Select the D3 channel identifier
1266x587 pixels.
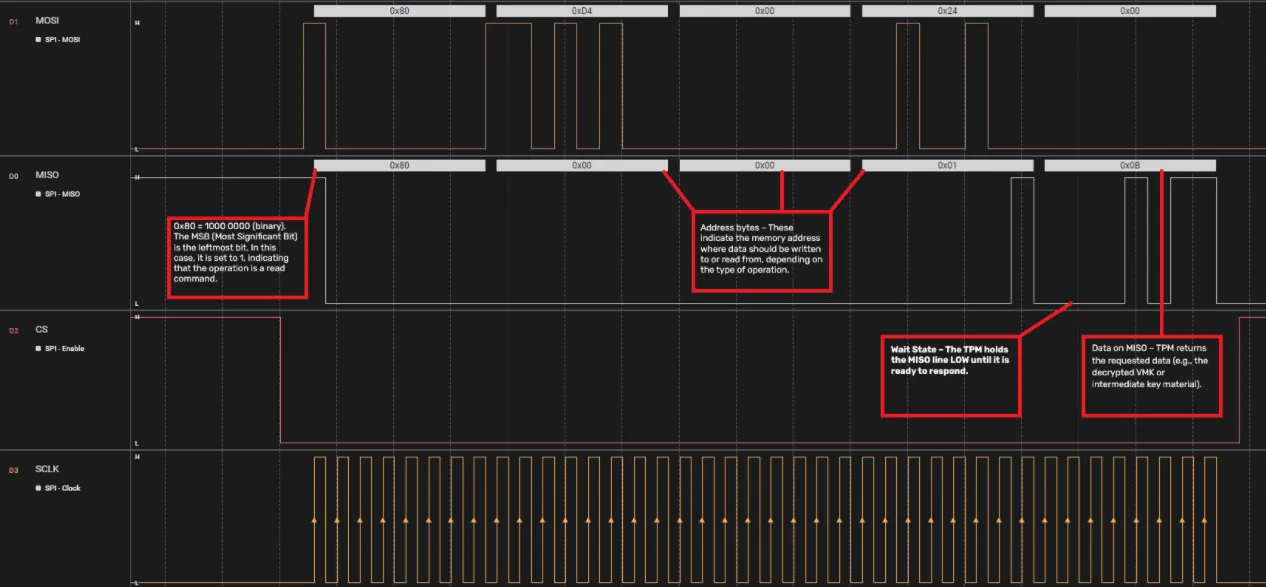tap(12, 468)
